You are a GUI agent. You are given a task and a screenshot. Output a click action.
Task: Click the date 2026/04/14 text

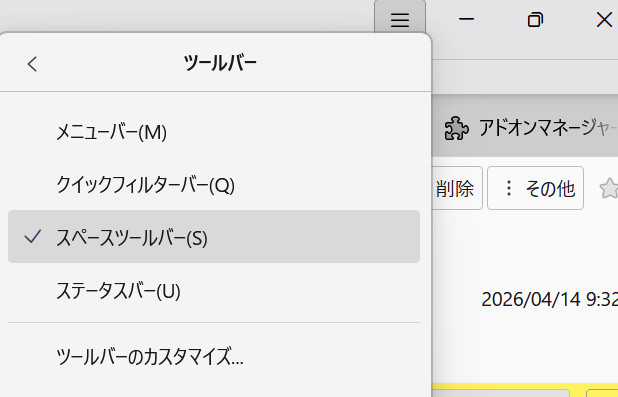[531, 299]
